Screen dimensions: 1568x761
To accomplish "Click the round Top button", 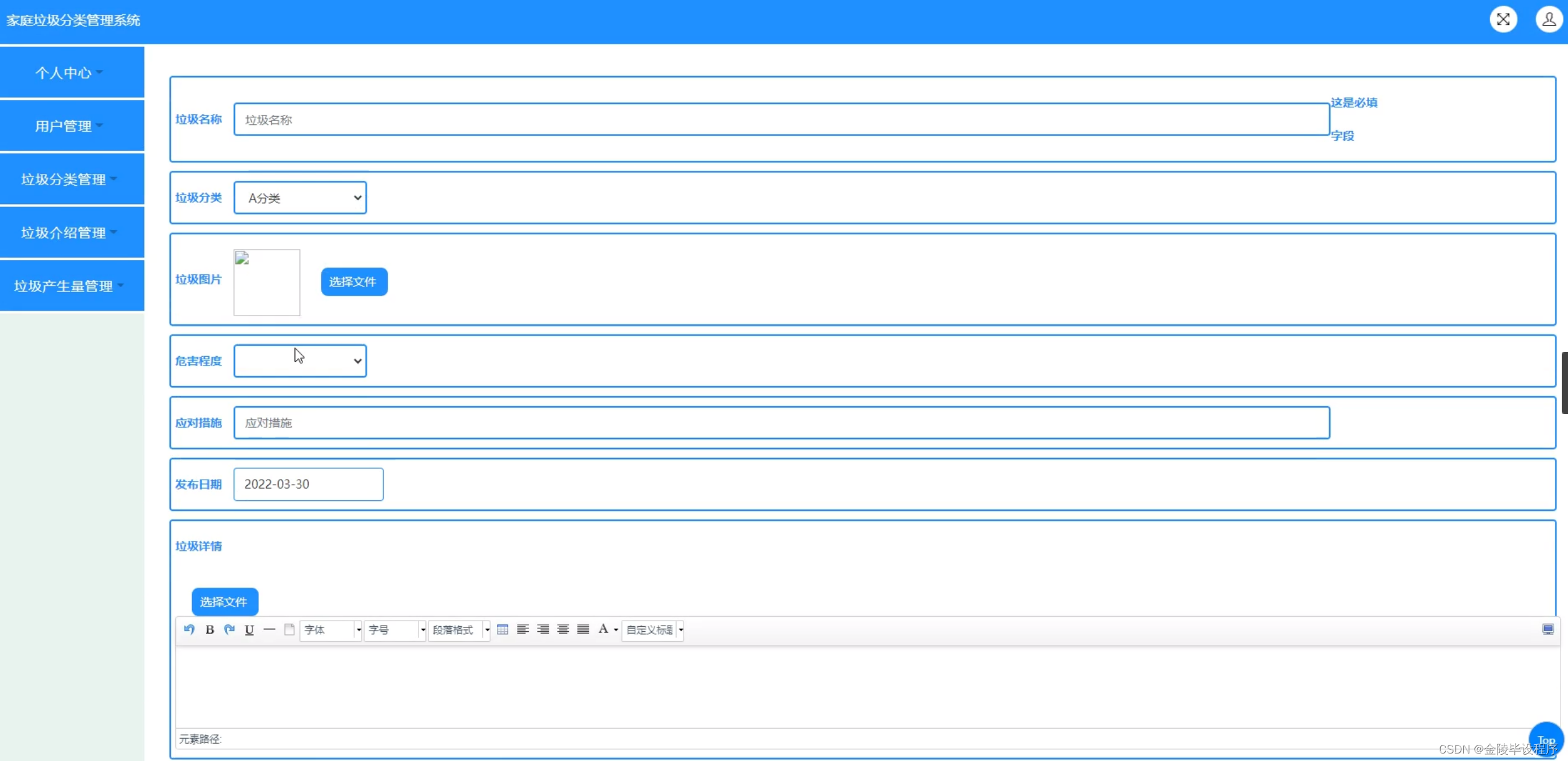I will [x=1546, y=740].
